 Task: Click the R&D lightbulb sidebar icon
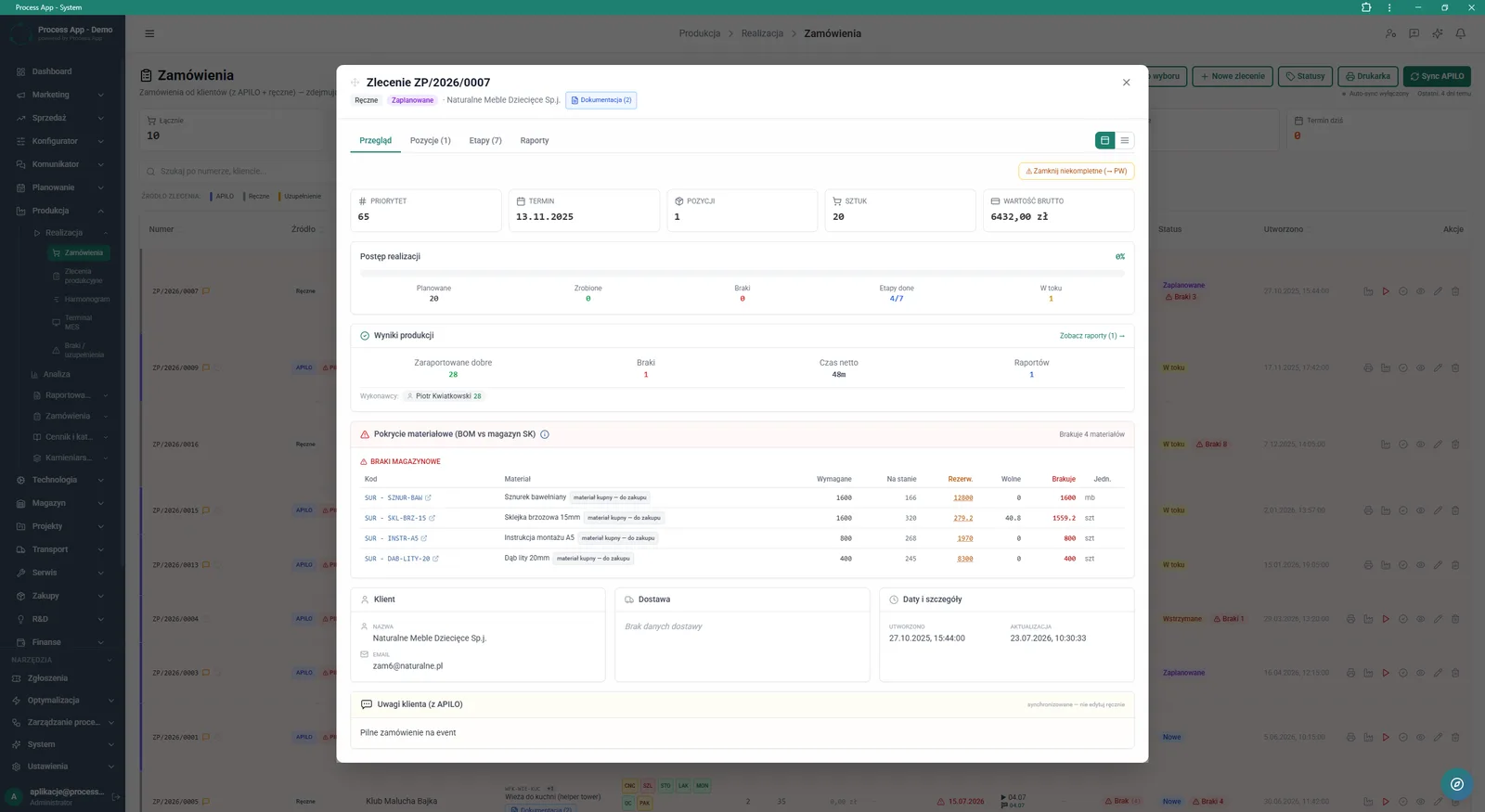coord(20,619)
